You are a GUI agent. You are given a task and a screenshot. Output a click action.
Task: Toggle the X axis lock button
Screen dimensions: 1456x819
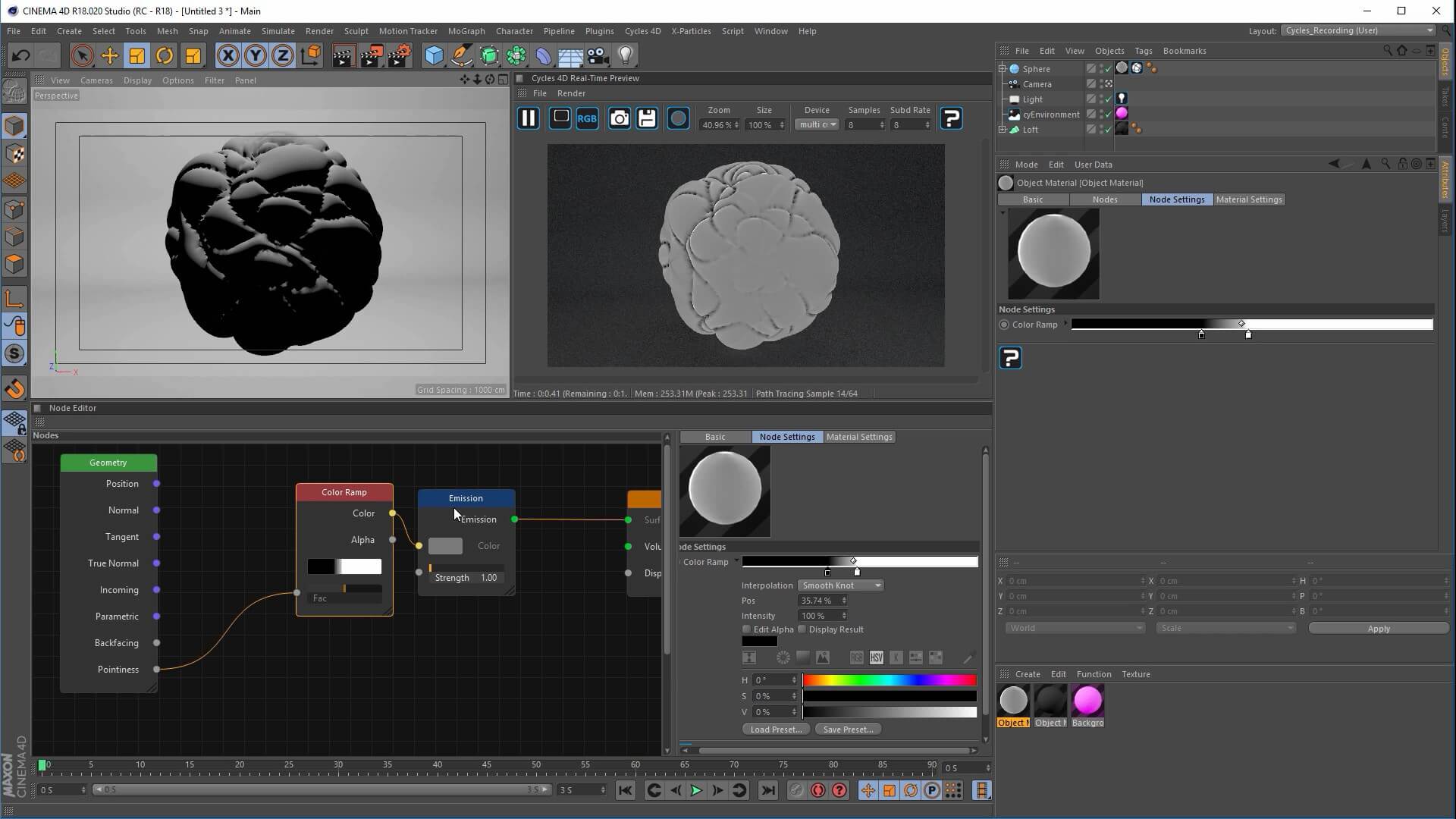[227, 55]
